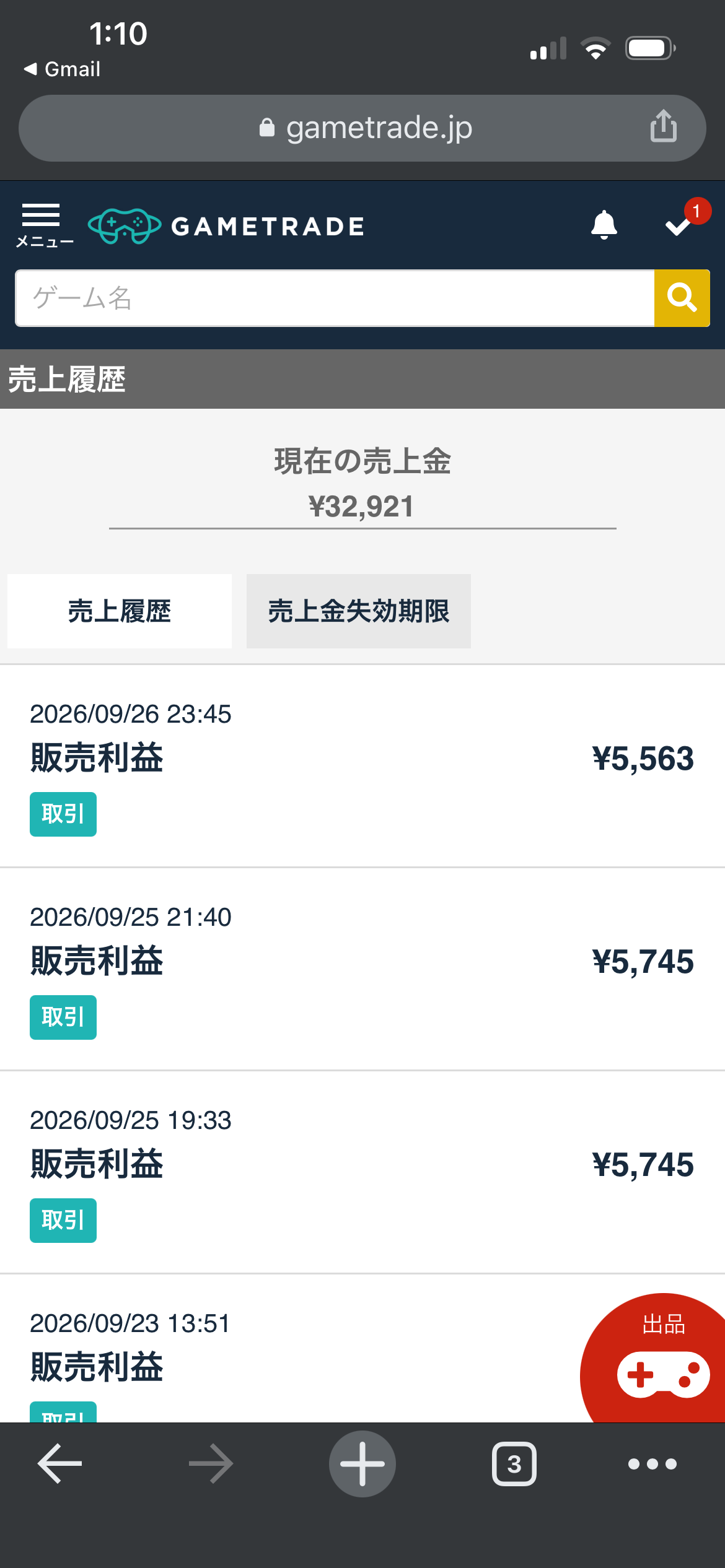
Task: Tap 取引 button for 09/25 21:40 entry
Action: pos(63,1017)
